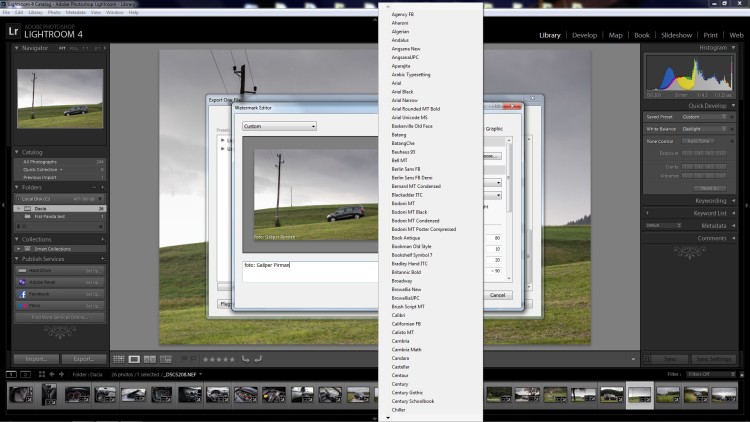The width and height of the screenshot is (750, 422).
Task: Add keyword with plus in Keyword List
Action: click(x=647, y=213)
